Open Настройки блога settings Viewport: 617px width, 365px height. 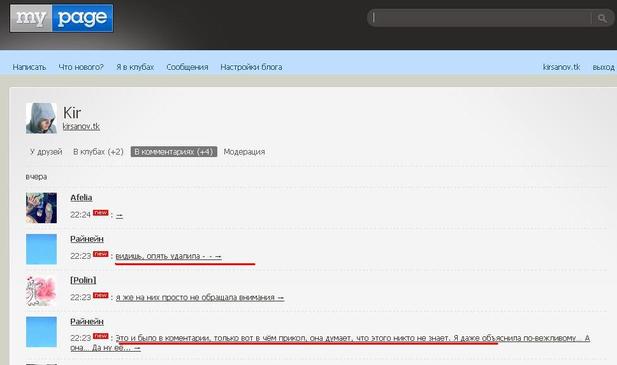coord(251,67)
